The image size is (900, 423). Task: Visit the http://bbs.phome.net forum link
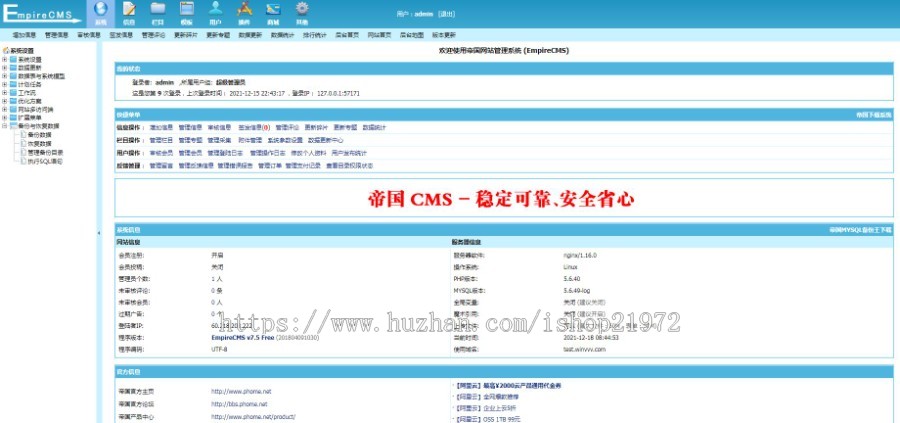pyautogui.click(x=238, y=404)
